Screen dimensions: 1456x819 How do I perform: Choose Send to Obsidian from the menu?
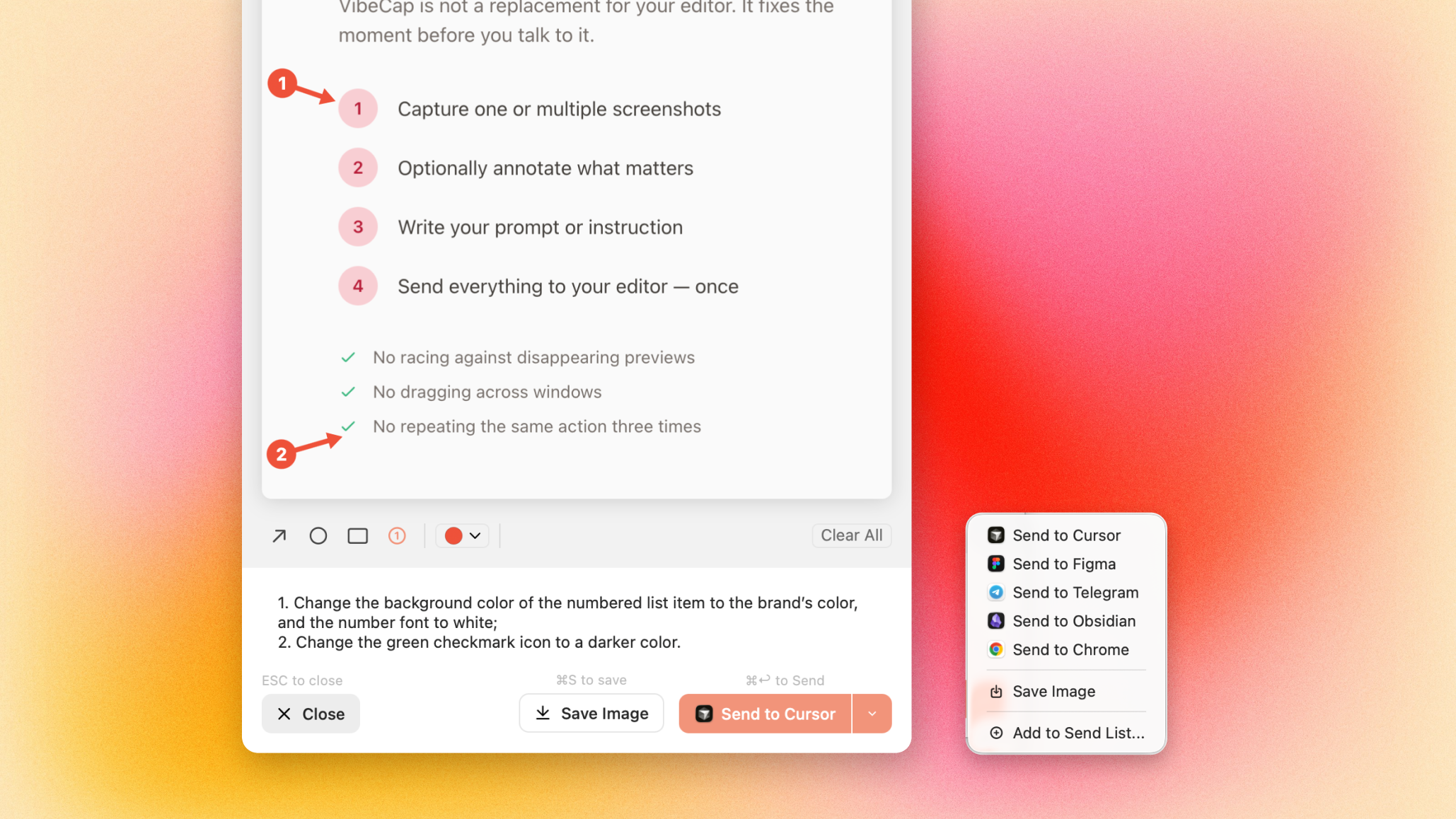(1073, 620)
